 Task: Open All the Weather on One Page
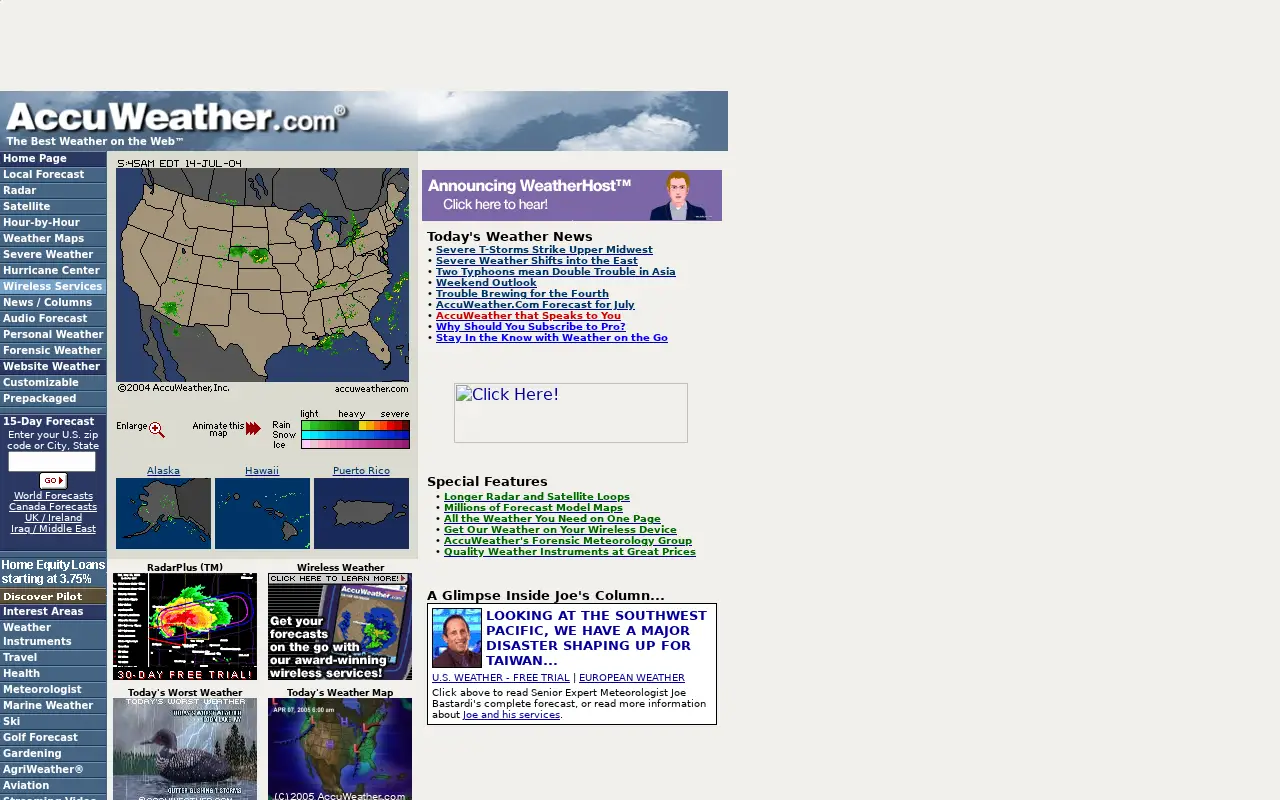pos(552,519)
